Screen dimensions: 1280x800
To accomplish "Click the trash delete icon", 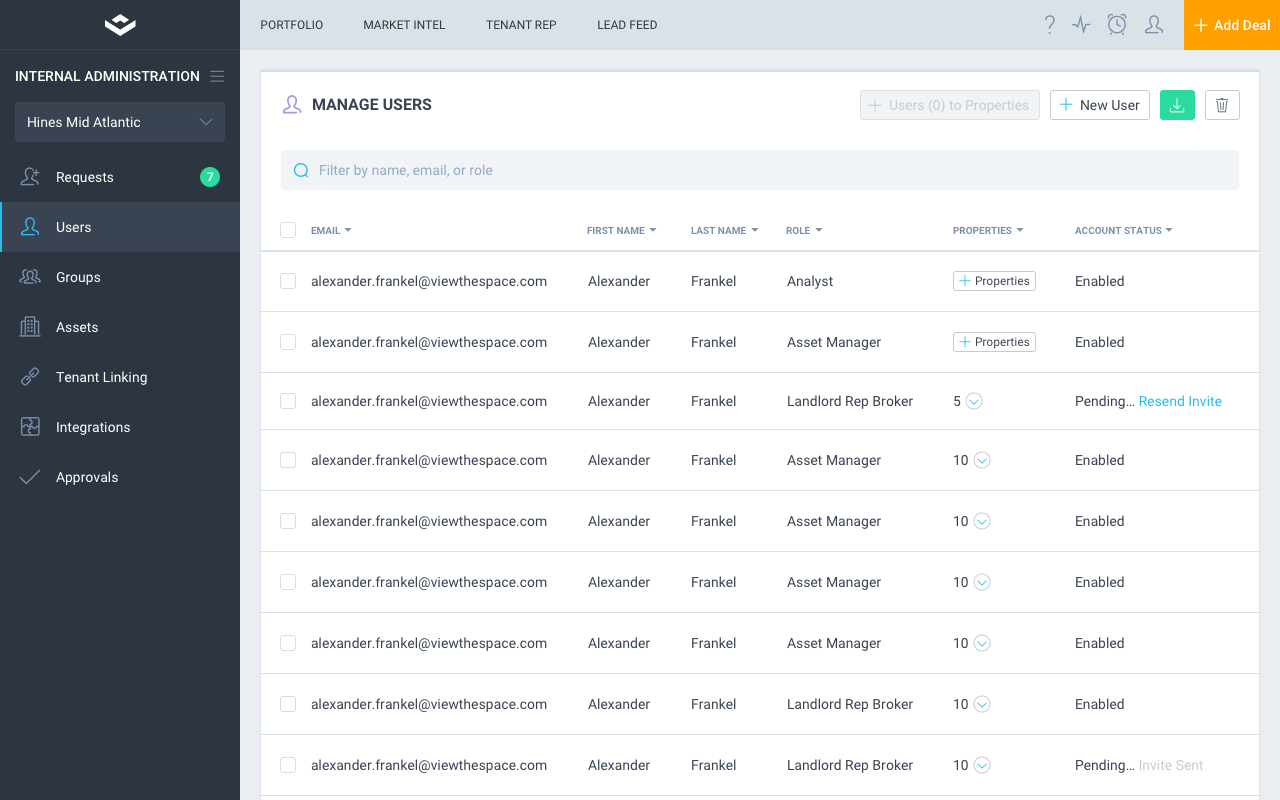I will coord(1222,105).
